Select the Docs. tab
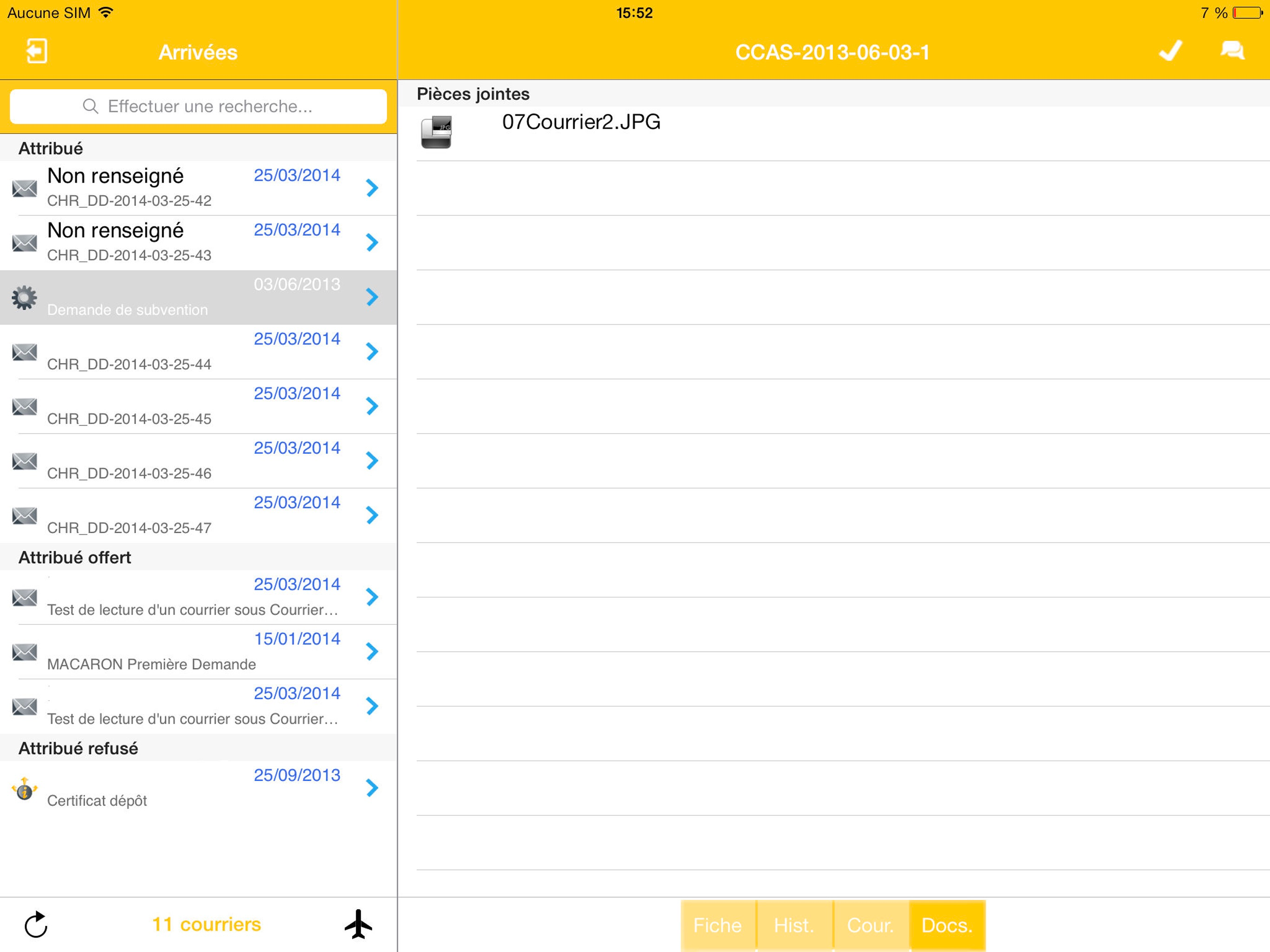 tap(947, 925)
